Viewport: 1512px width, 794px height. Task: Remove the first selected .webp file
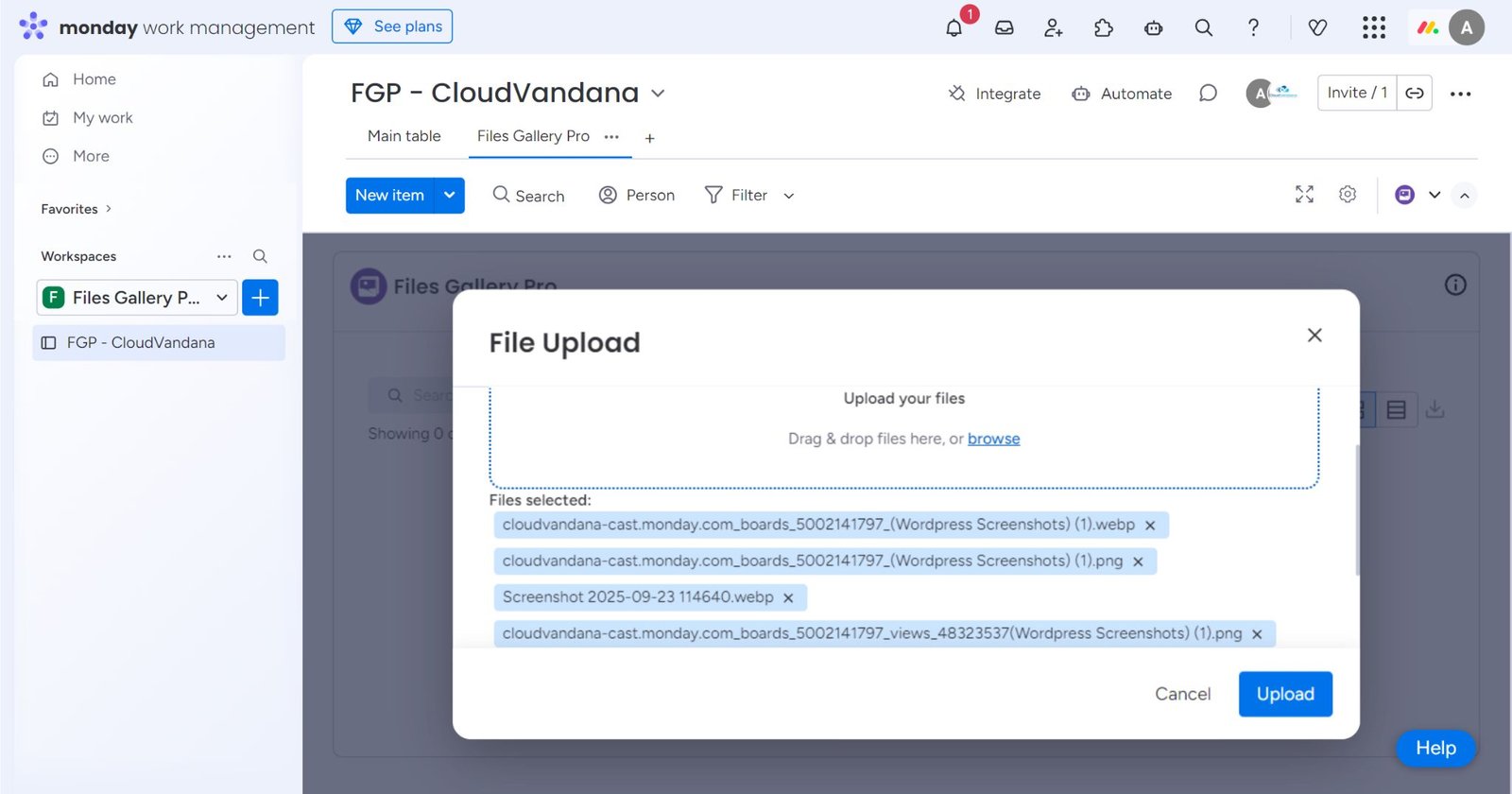point(1150,526)
